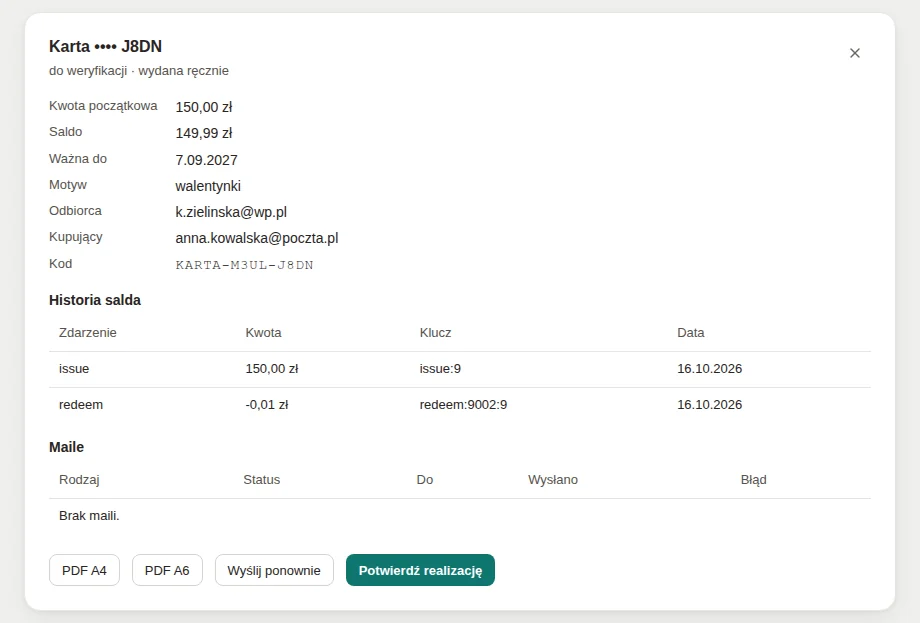Click the Odbiorca label
This screenshot has height=623, width=920.
[75, 211]
